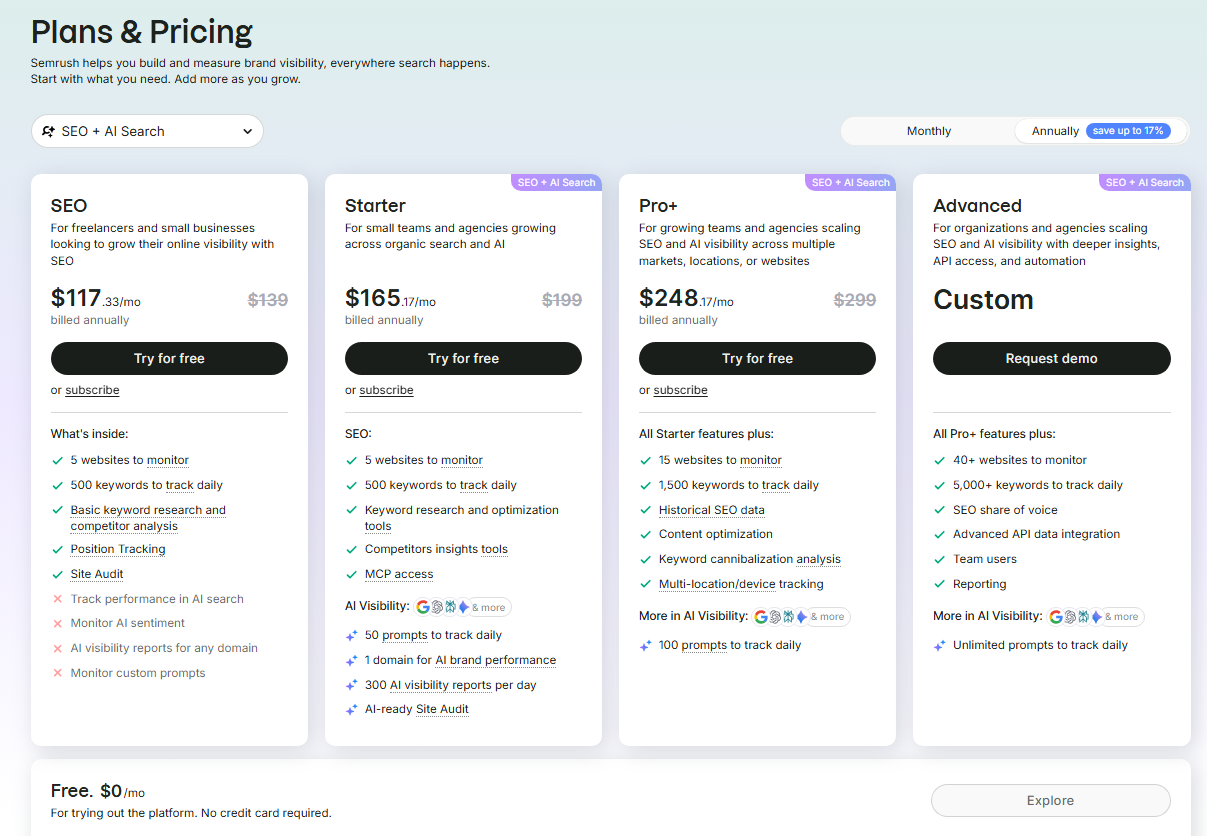Click Try for free on Pro+ plan
Viewport: 1207px width, 836px height.
click(757, 358)
